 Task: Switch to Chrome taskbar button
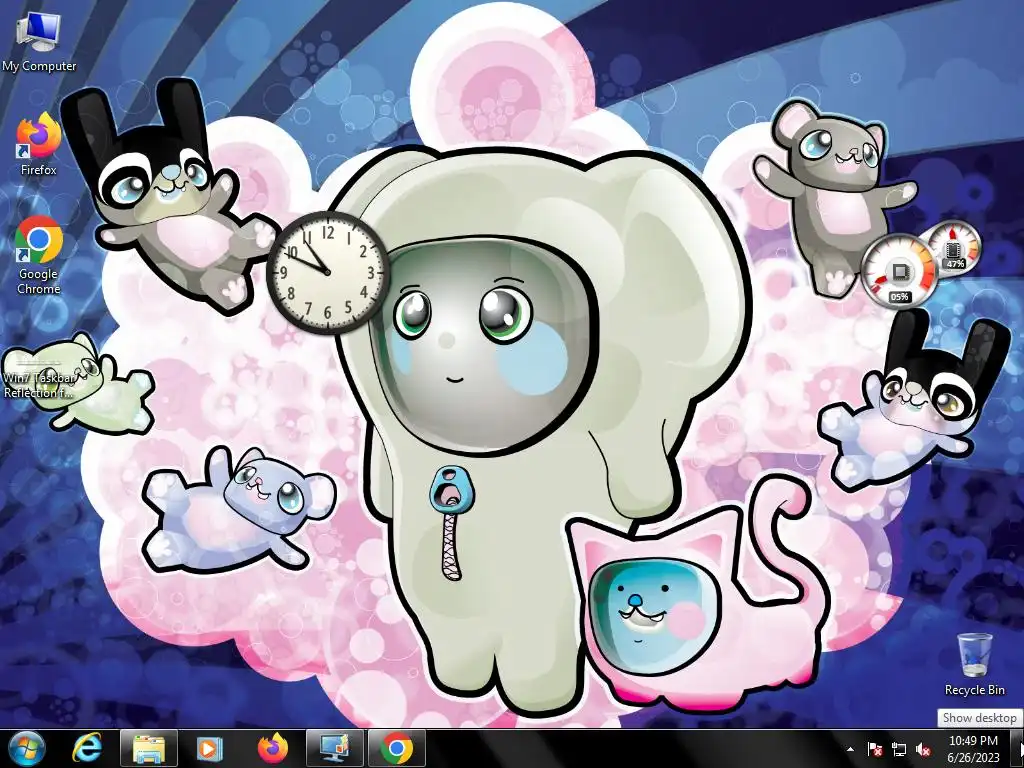click(x=397, y=748)
